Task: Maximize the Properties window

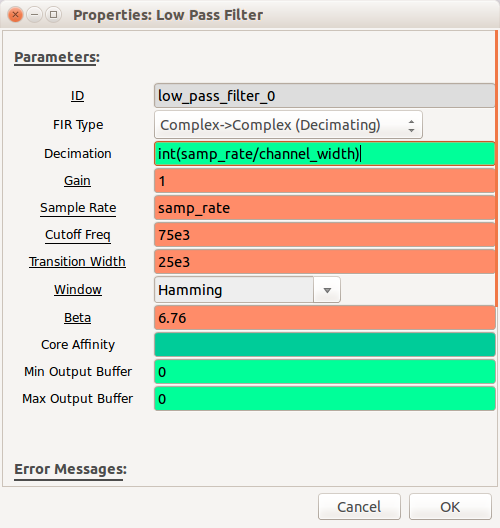Action: tap(53, 15)
